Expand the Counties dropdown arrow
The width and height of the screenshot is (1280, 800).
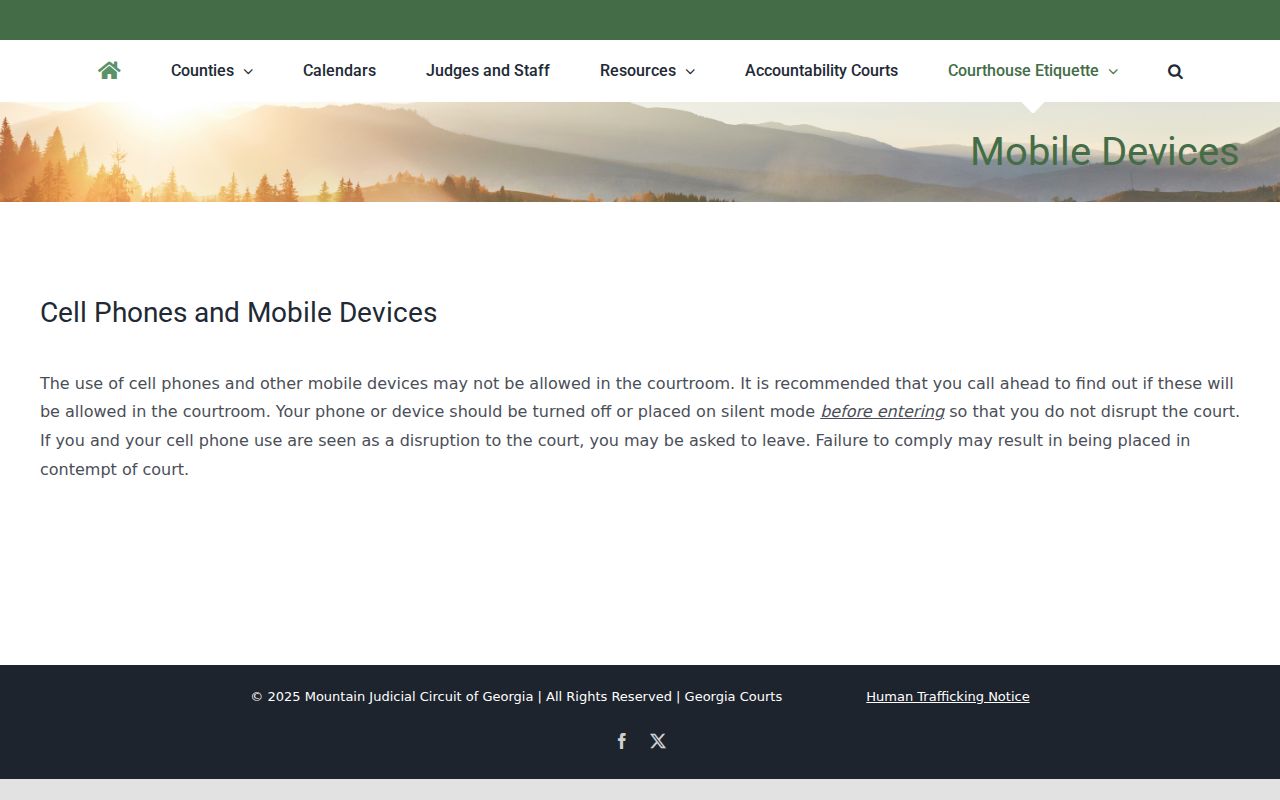(x=248, y=71)
